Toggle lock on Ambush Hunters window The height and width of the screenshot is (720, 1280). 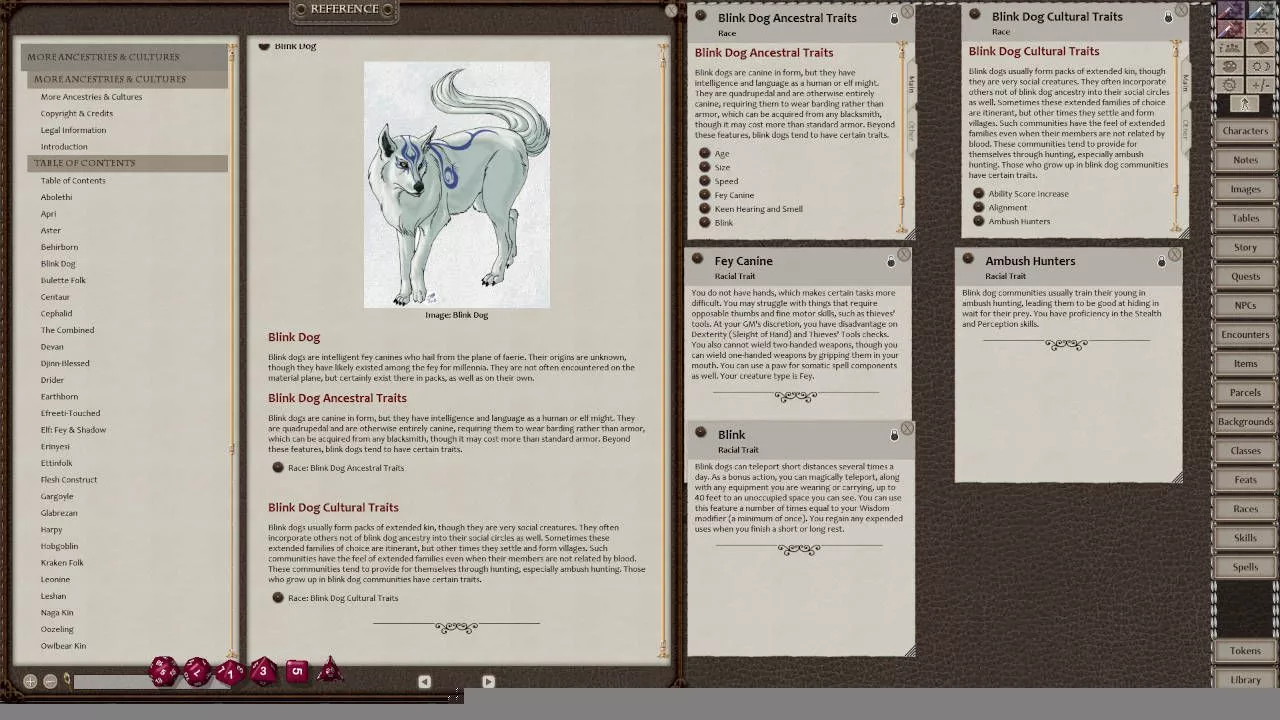pyautogui.click(x=1161, y=262)
